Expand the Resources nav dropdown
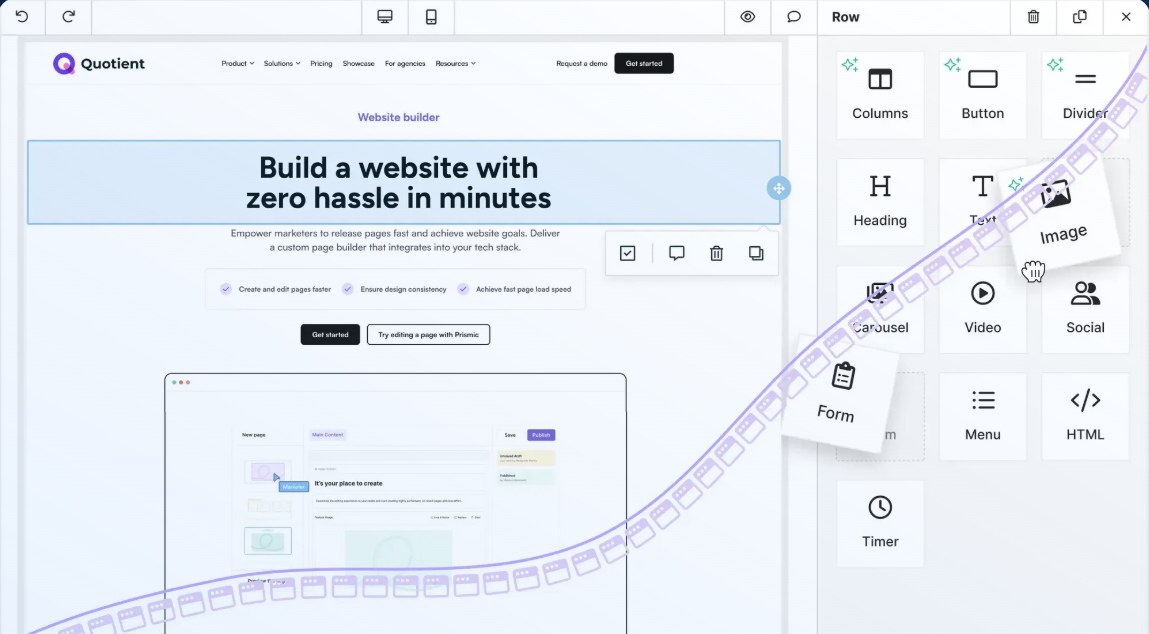Screen dimensions: 1149x634 point(455,64)
